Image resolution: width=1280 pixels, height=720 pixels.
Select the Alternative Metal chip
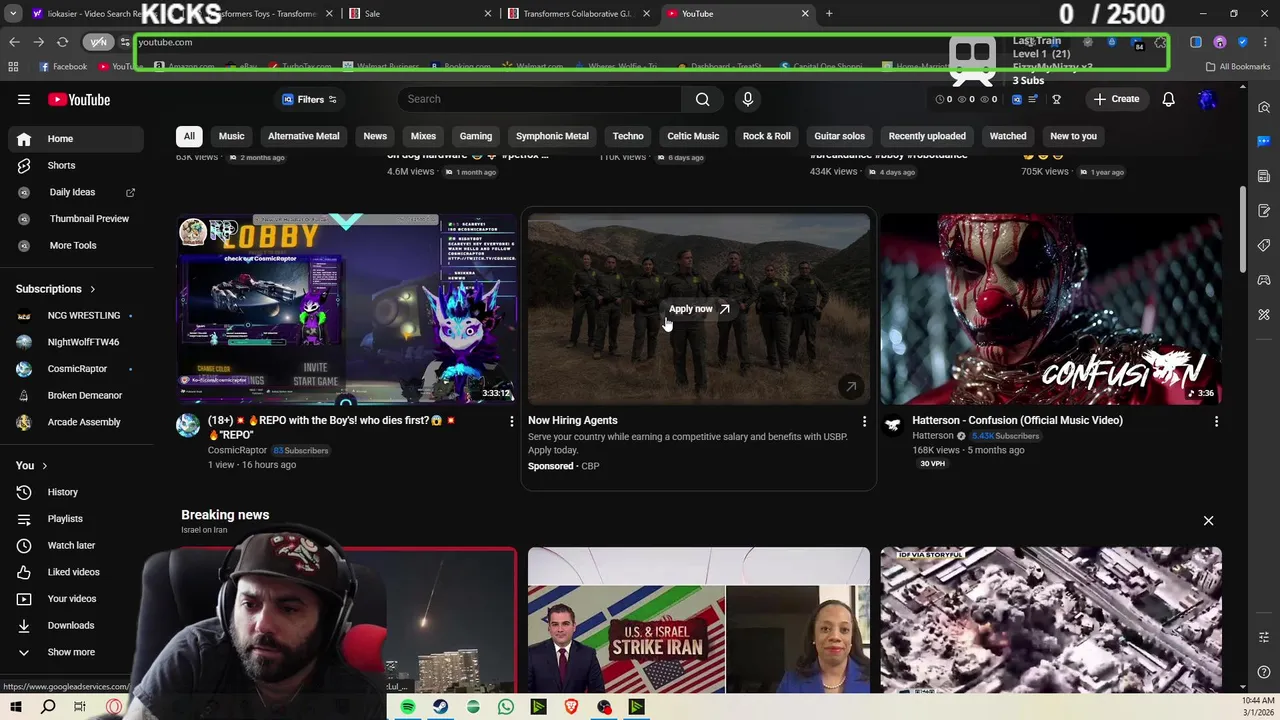(x=303, y=136)
